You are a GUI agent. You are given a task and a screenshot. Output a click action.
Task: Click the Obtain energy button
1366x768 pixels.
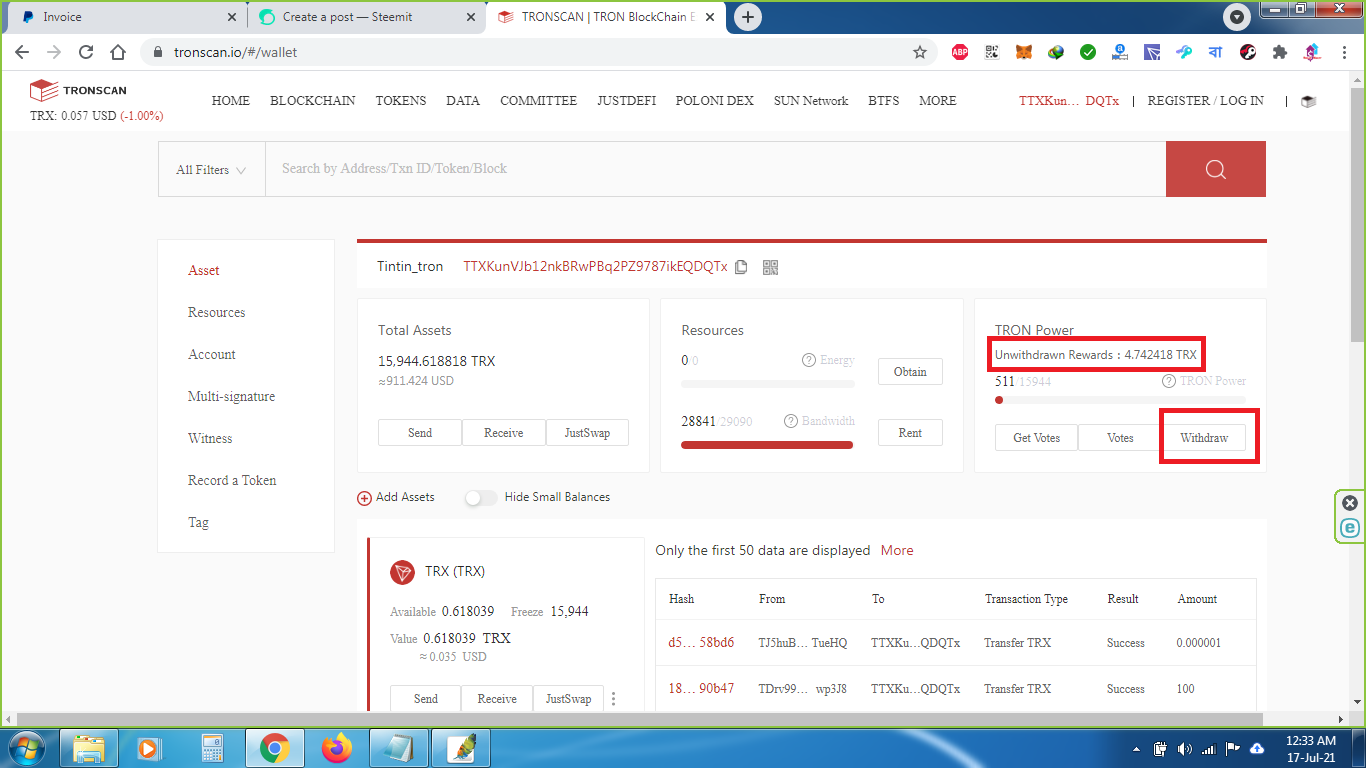click(910, 372)
